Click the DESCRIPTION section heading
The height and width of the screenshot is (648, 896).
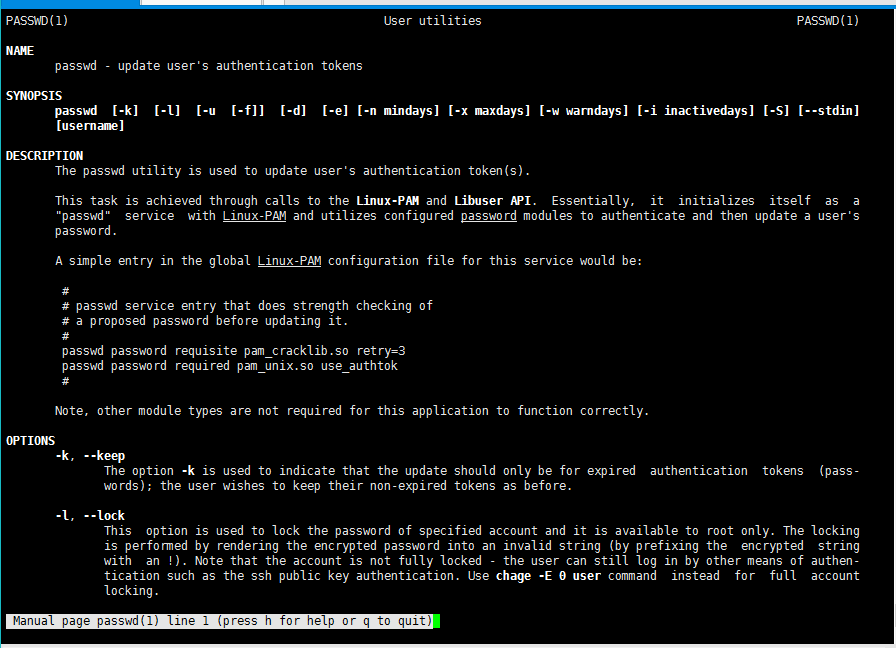point(45,156)
